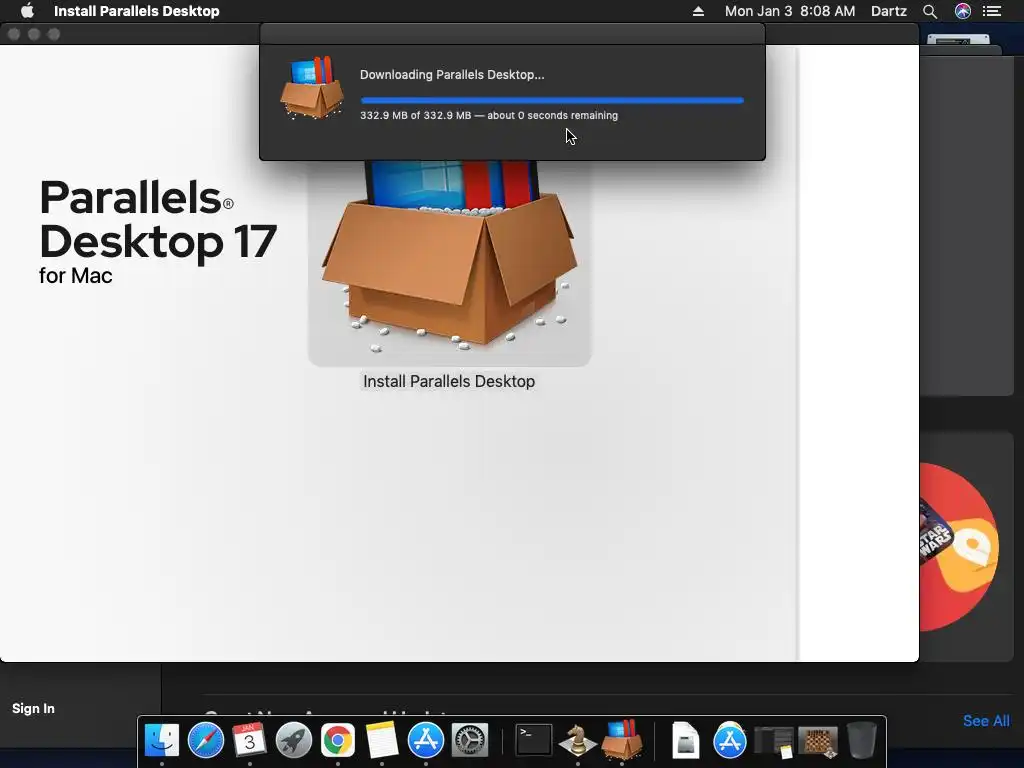Open Finder from the dock
1024x768 pixels.
(x=161, y=741)
